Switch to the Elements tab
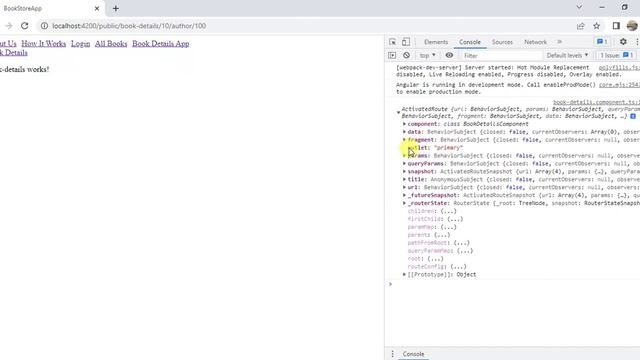The image size is (640, 360). (436, 42)
